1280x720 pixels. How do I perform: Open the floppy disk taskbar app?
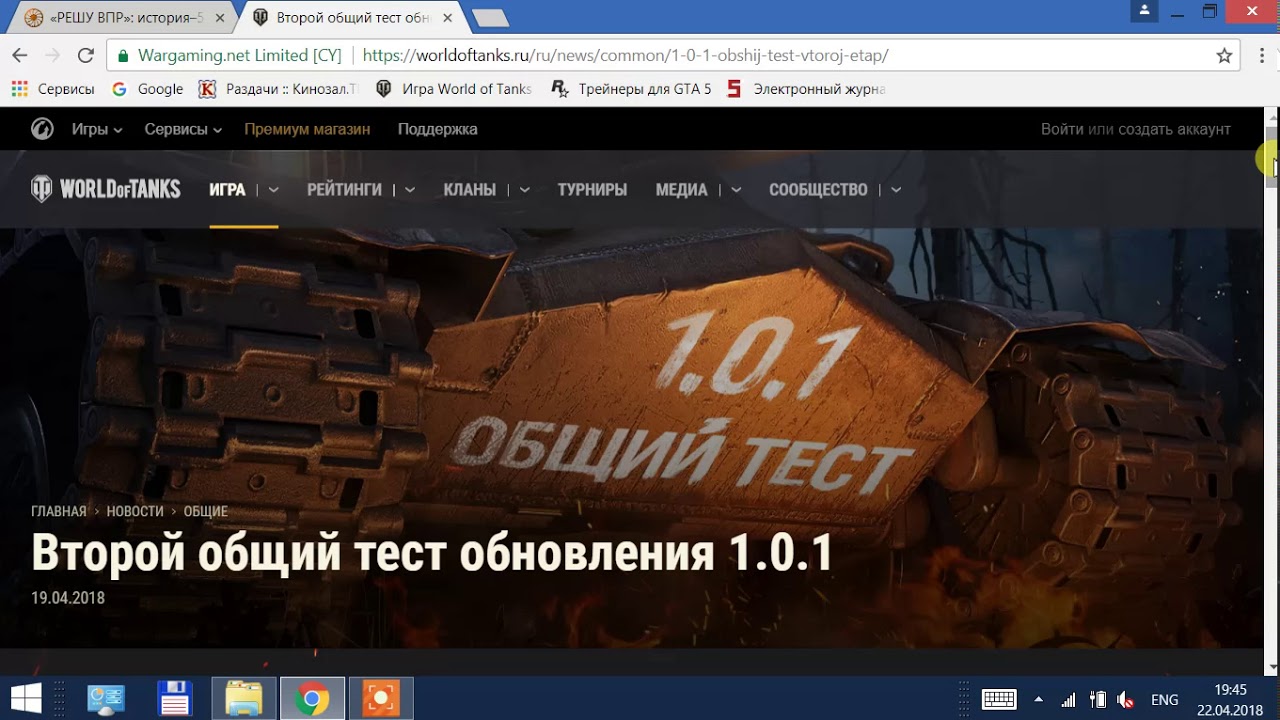tap(175, 698)
